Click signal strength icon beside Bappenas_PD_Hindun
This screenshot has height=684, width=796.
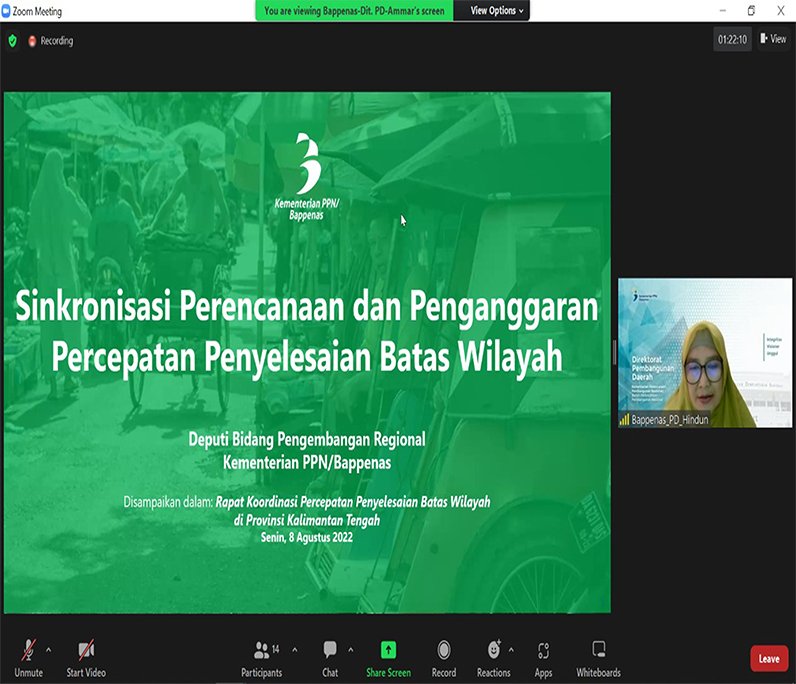click(624, 419)
